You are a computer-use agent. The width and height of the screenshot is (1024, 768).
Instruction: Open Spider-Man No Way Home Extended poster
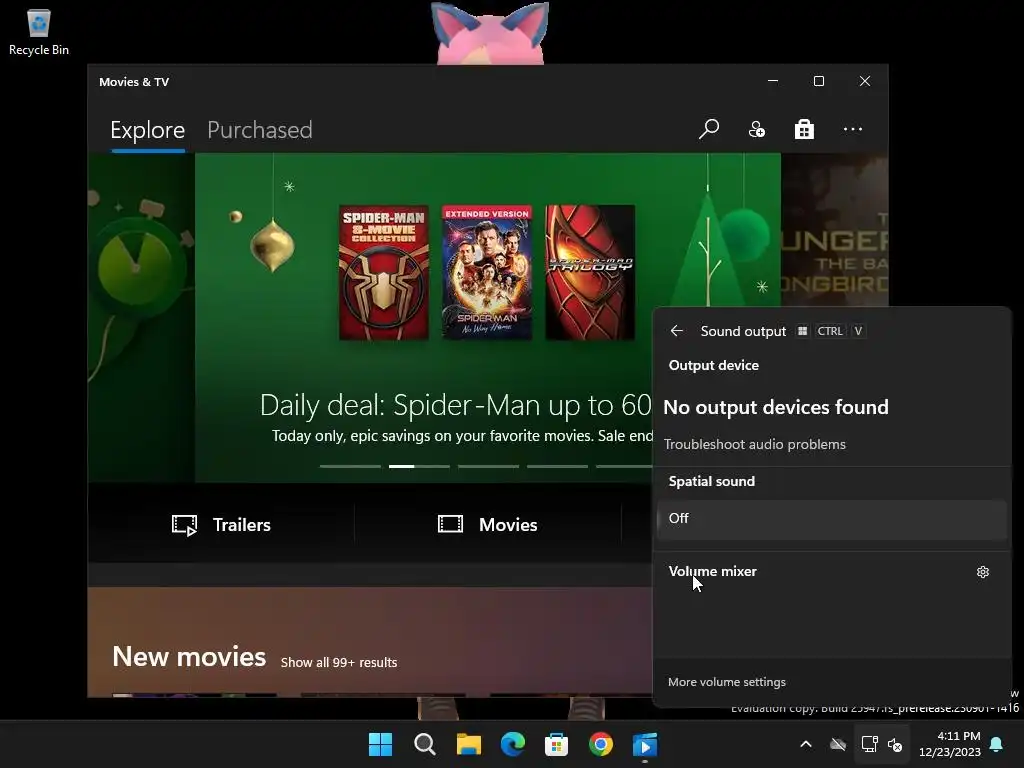[x=487, y=272]
